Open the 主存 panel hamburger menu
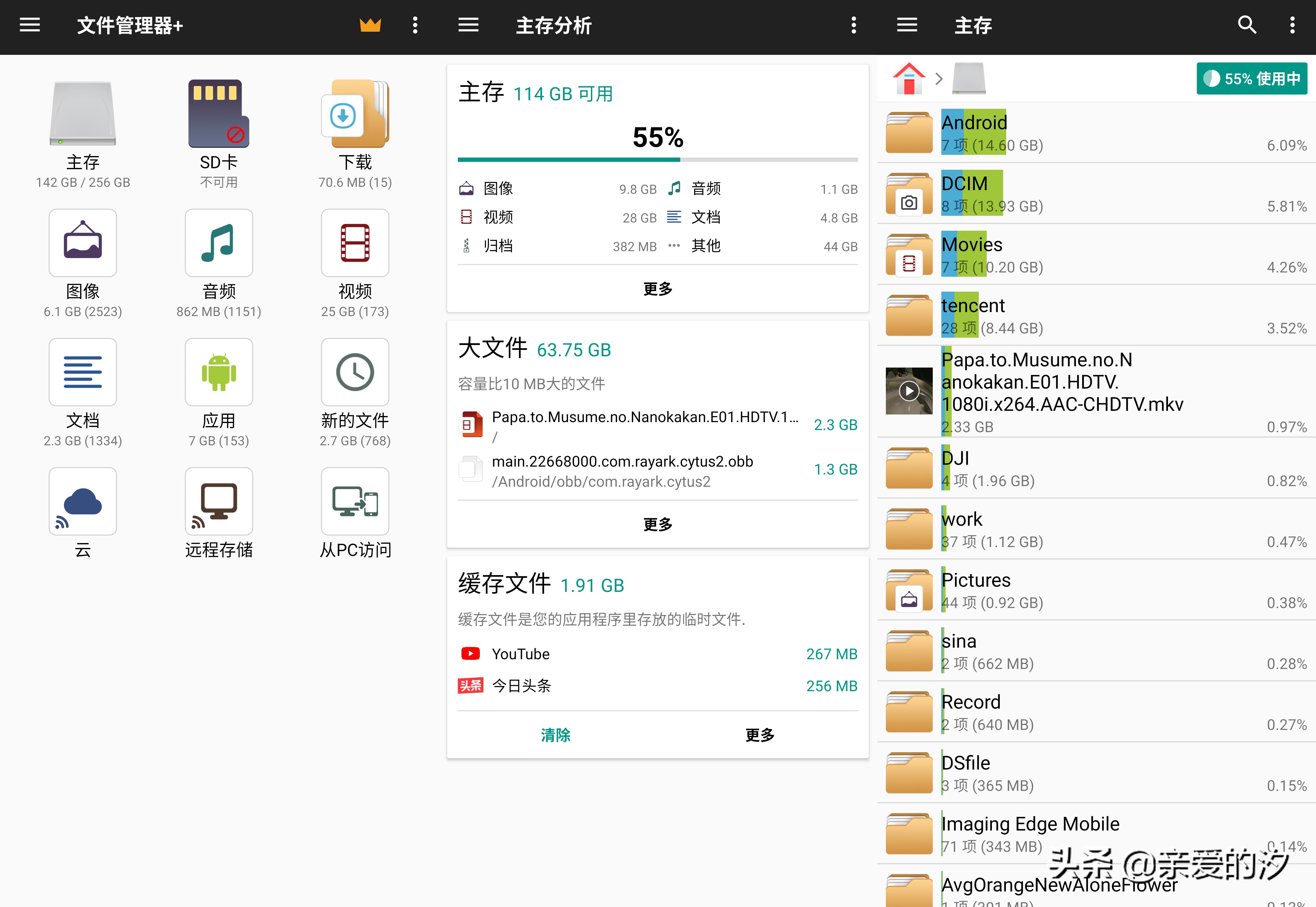Image resolution: width=1316 pixels, height=907 pixels. point(907,26)
